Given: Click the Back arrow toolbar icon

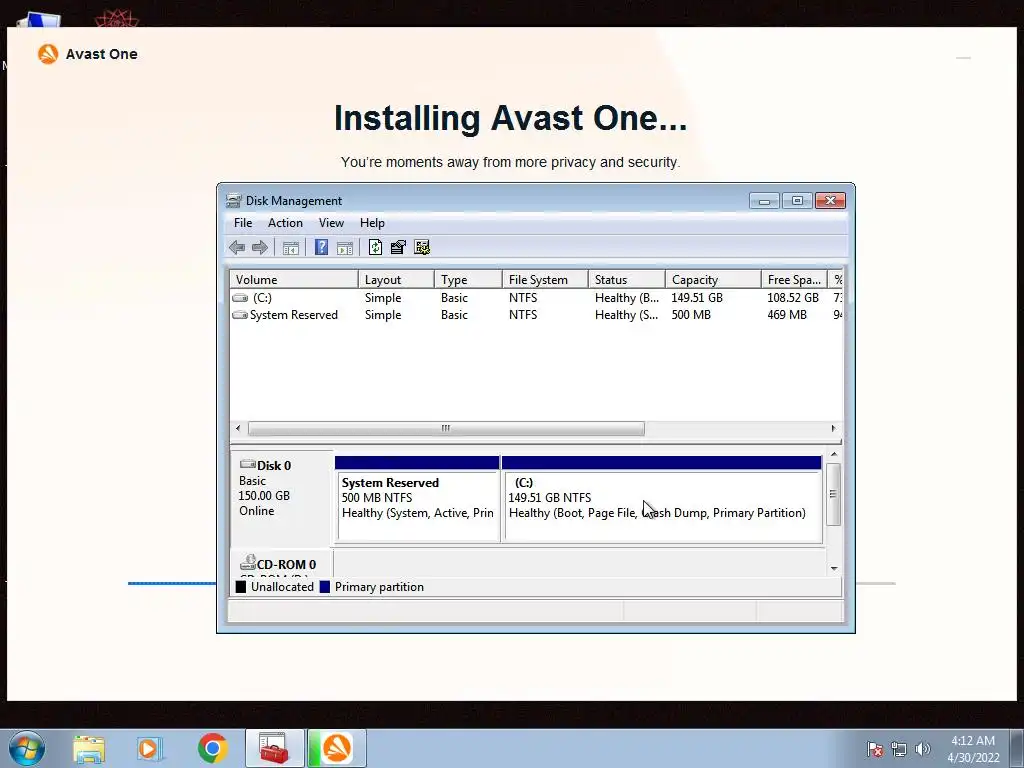Looking at the screenshot, I should coord(237,248).
